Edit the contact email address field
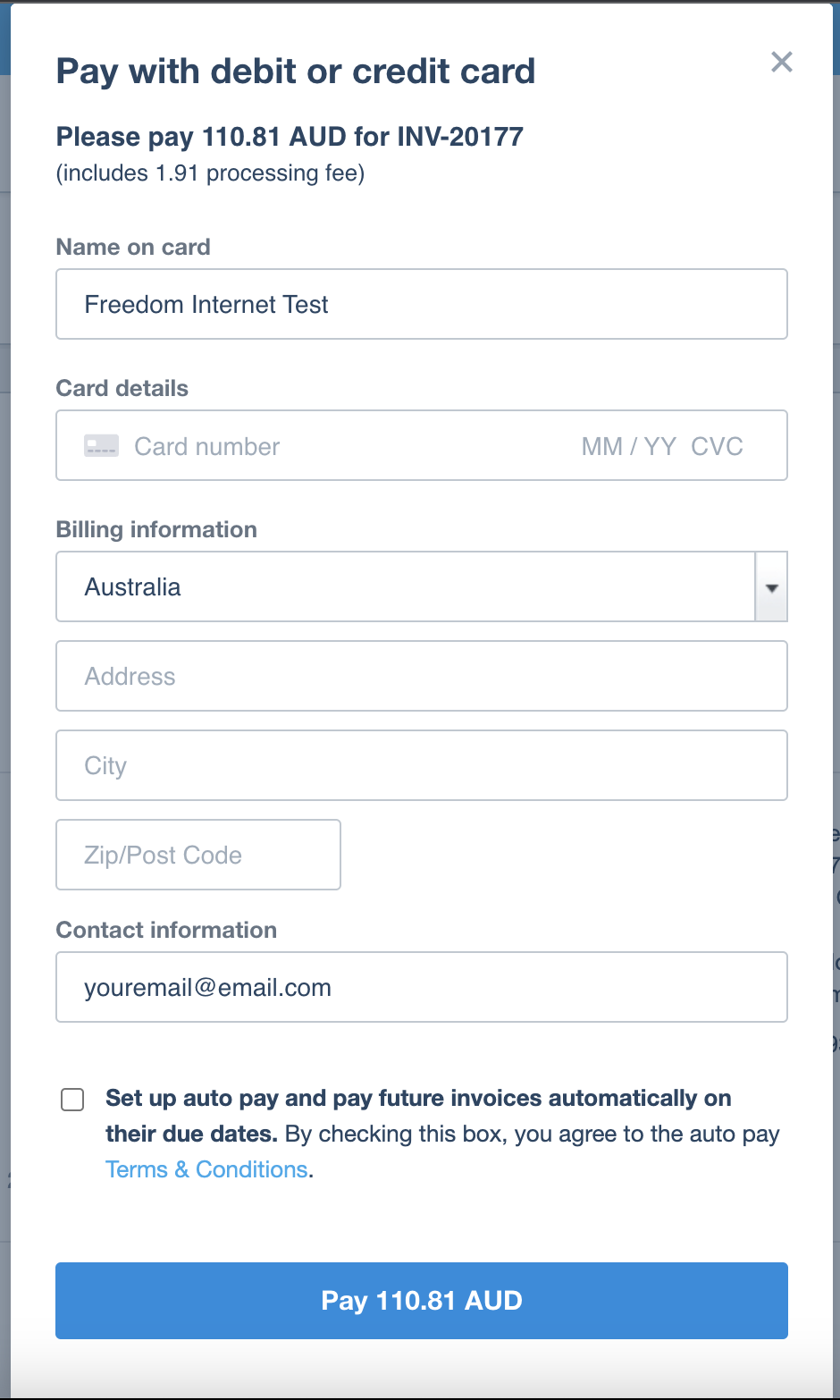The width and height of the screenshot is (840, 1400). point(422,987)
